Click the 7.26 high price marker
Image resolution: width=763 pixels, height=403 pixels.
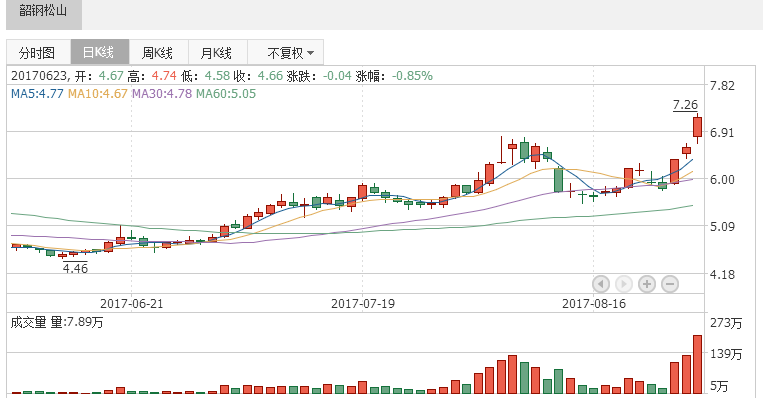685,105
